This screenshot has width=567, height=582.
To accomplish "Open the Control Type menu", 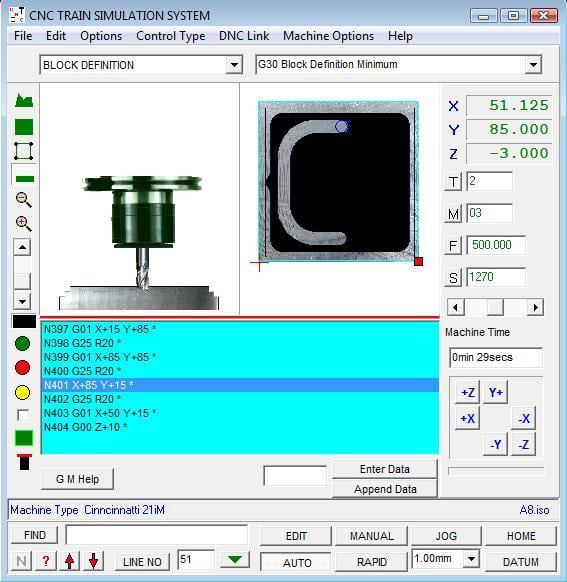I will [171, 36].
